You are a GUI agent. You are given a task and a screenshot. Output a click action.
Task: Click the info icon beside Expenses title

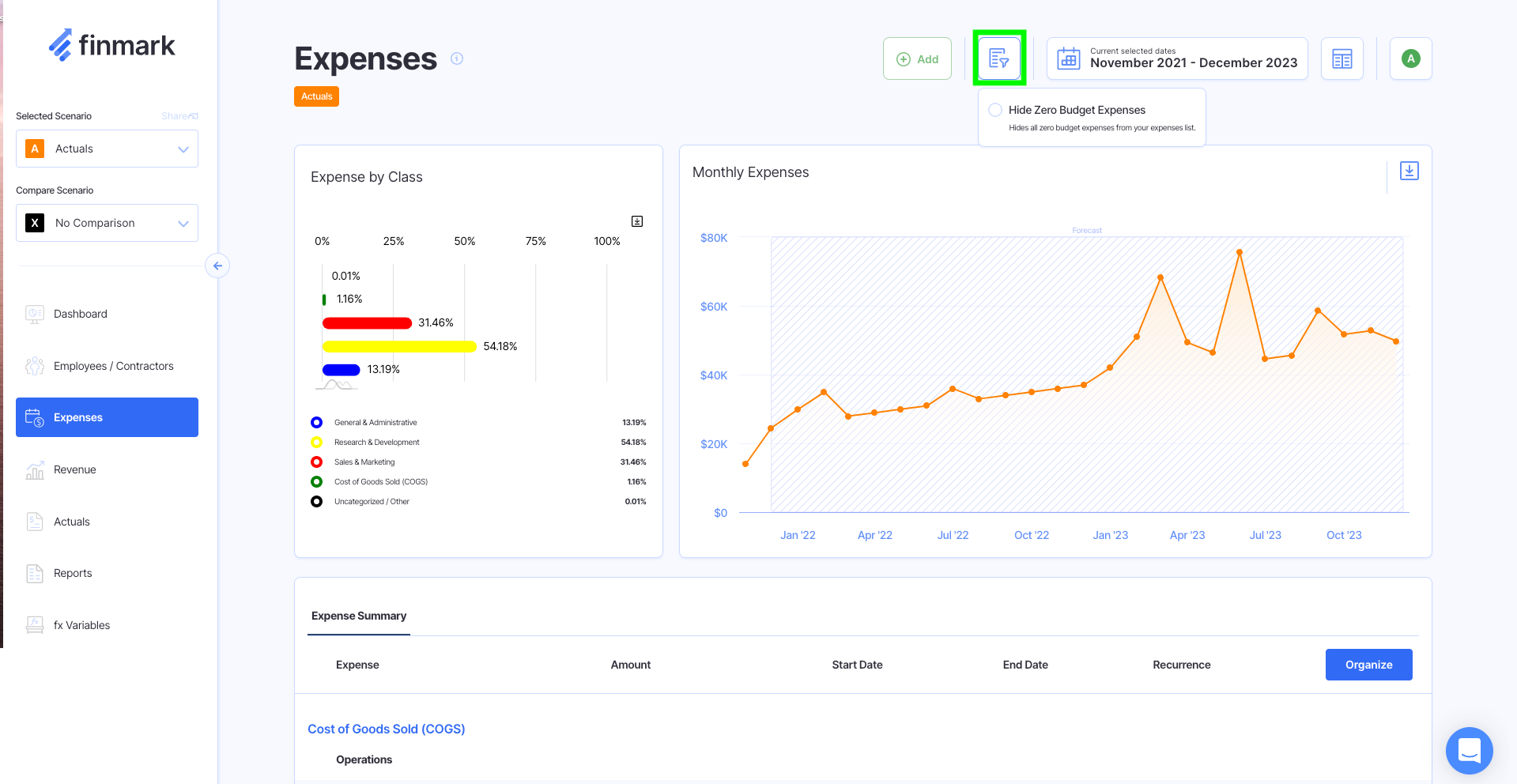(457, 58)
